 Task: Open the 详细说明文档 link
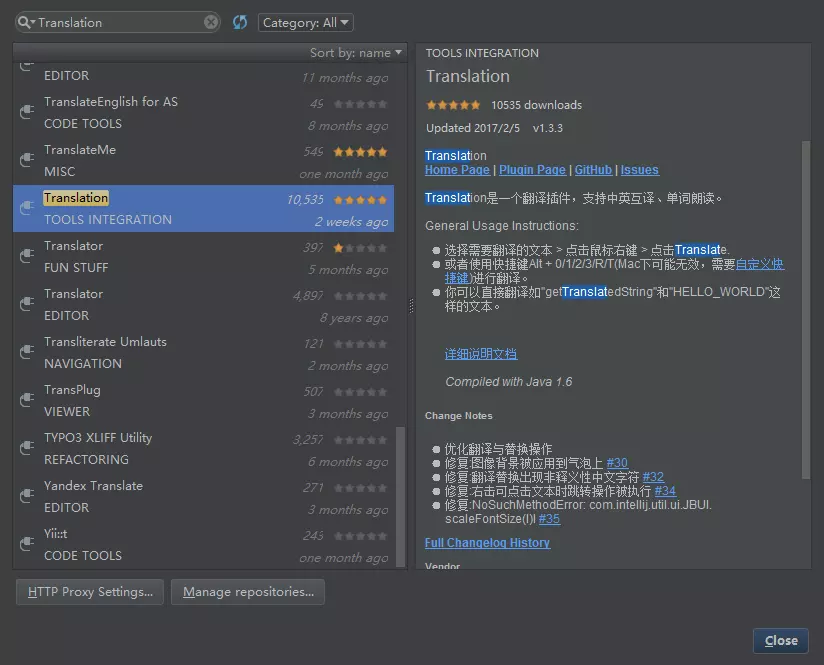[x=481, y=354]
